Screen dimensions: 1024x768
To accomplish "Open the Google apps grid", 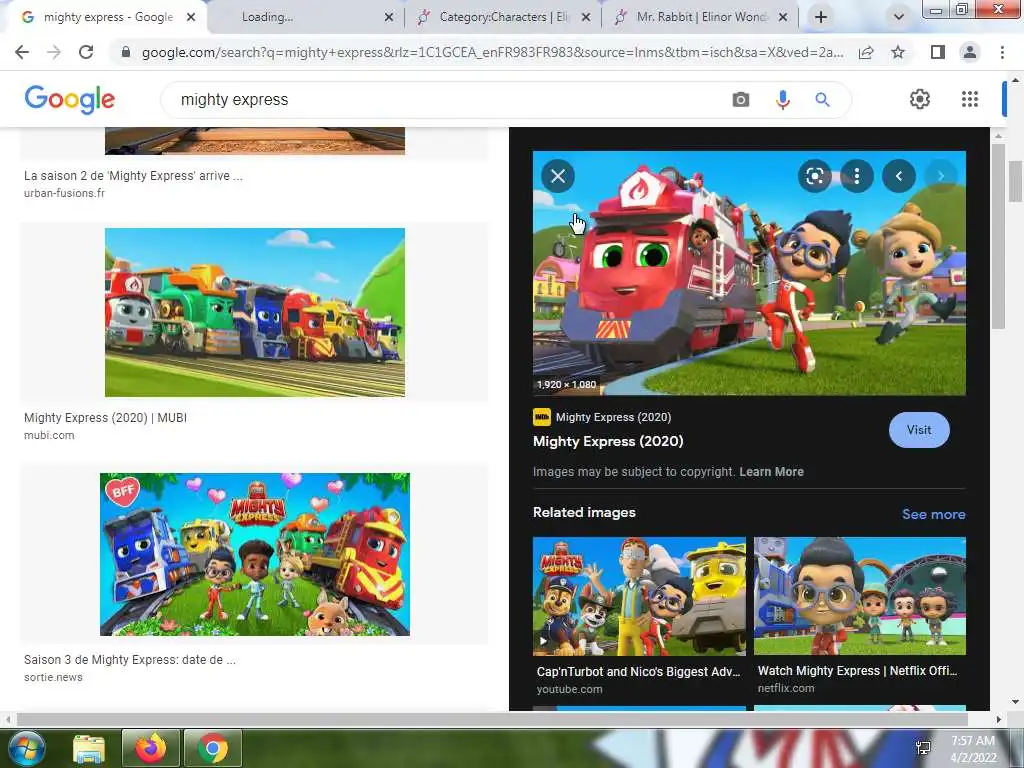I will point(970,99).
